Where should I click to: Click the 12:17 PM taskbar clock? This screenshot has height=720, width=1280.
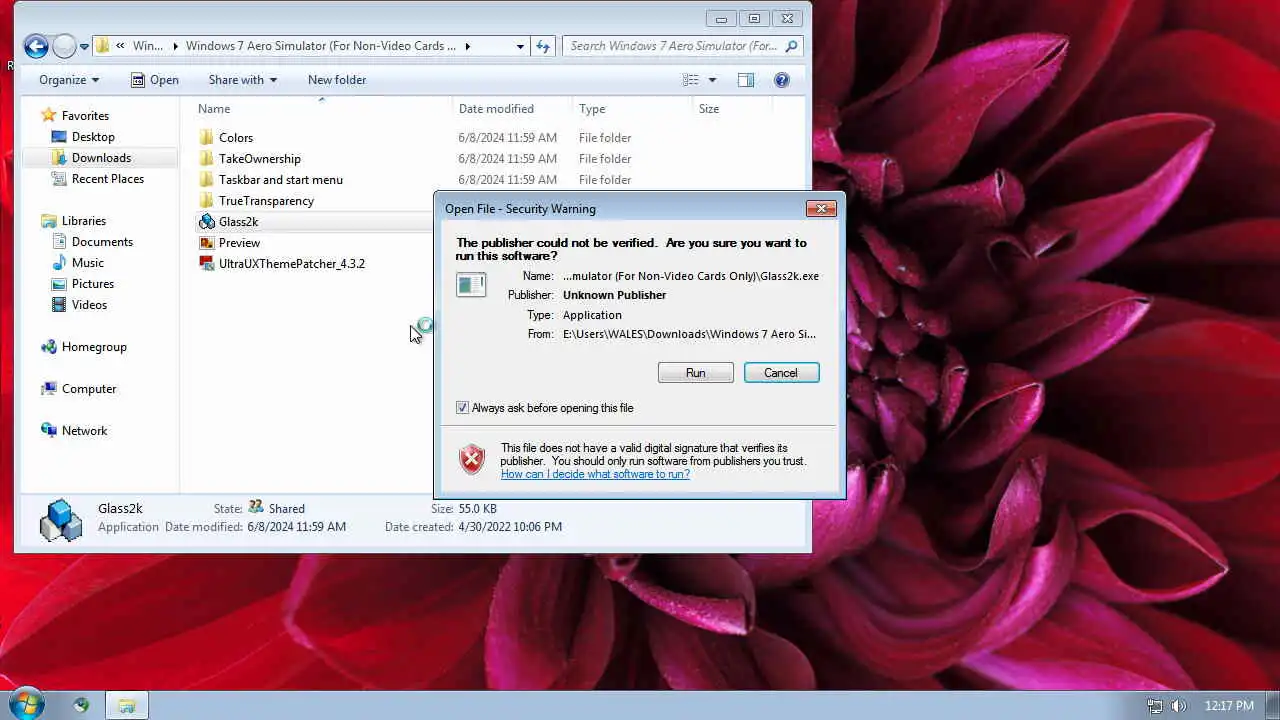tap(1229, 706)
